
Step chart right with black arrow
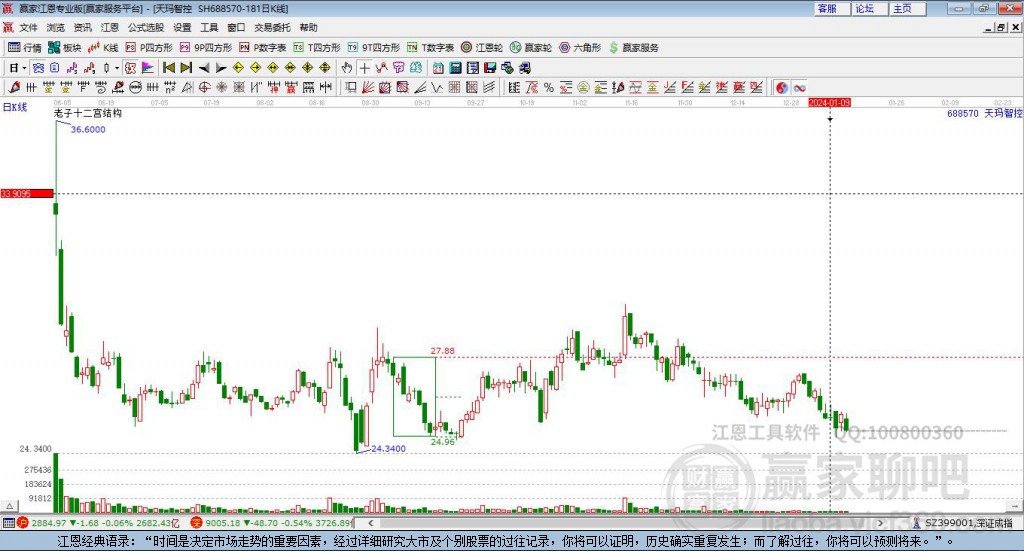tap(221, 68)
